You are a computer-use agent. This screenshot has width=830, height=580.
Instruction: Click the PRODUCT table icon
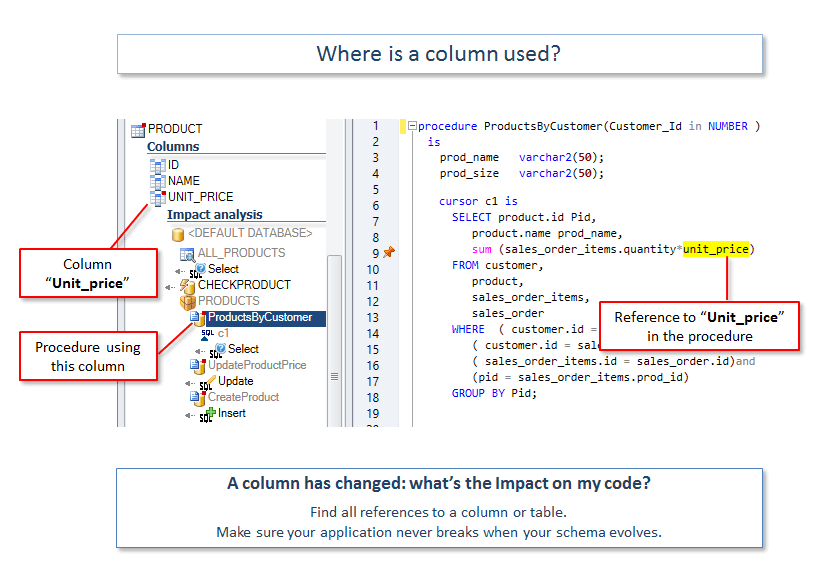(x=138, y=130)
